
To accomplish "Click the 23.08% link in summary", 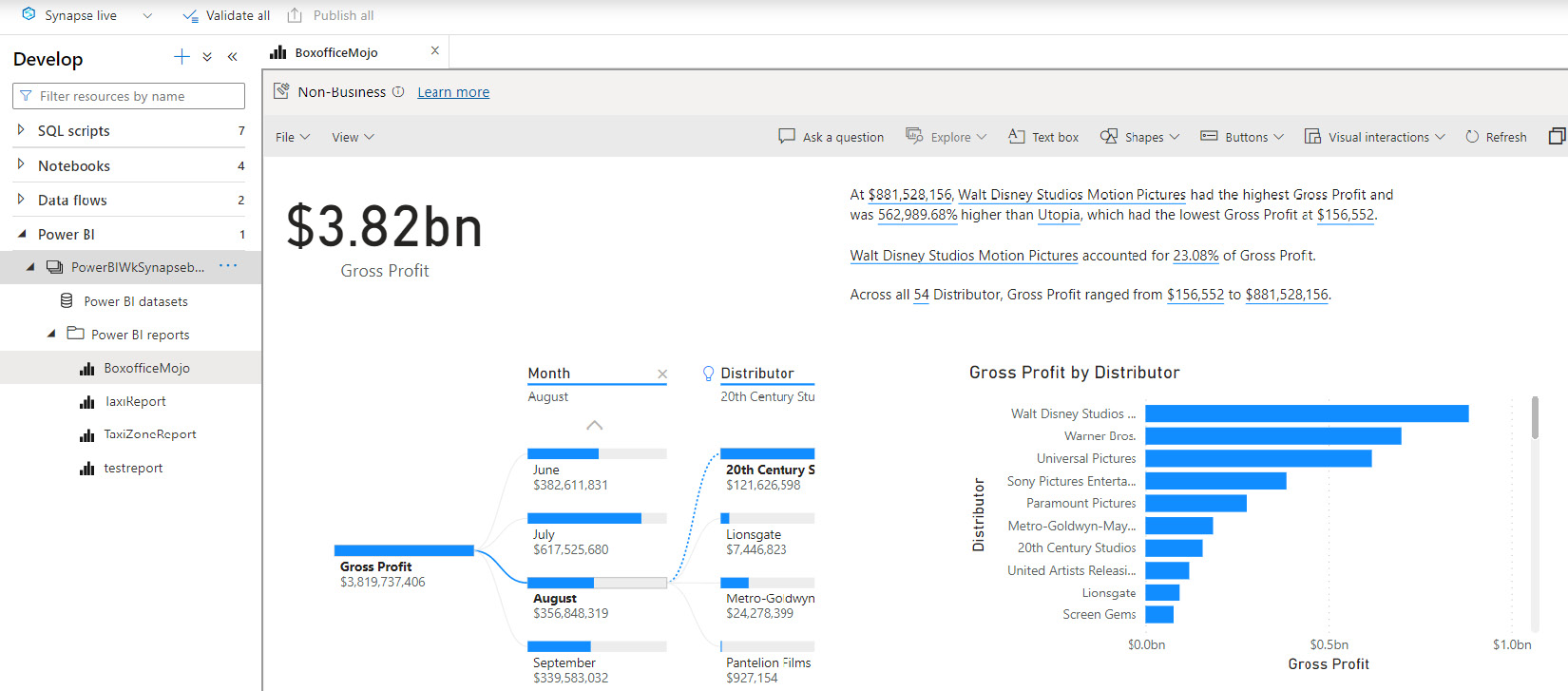I will [1195, 256].
